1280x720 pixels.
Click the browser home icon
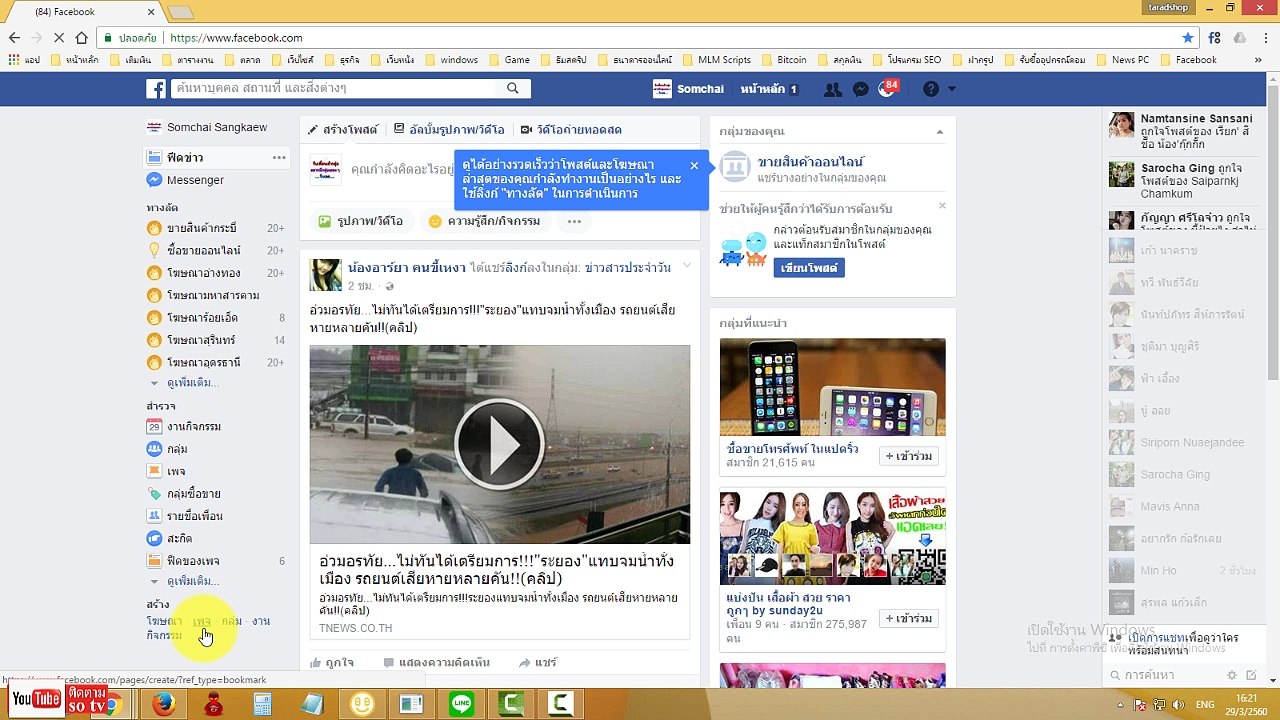click(x=81, y=38)
